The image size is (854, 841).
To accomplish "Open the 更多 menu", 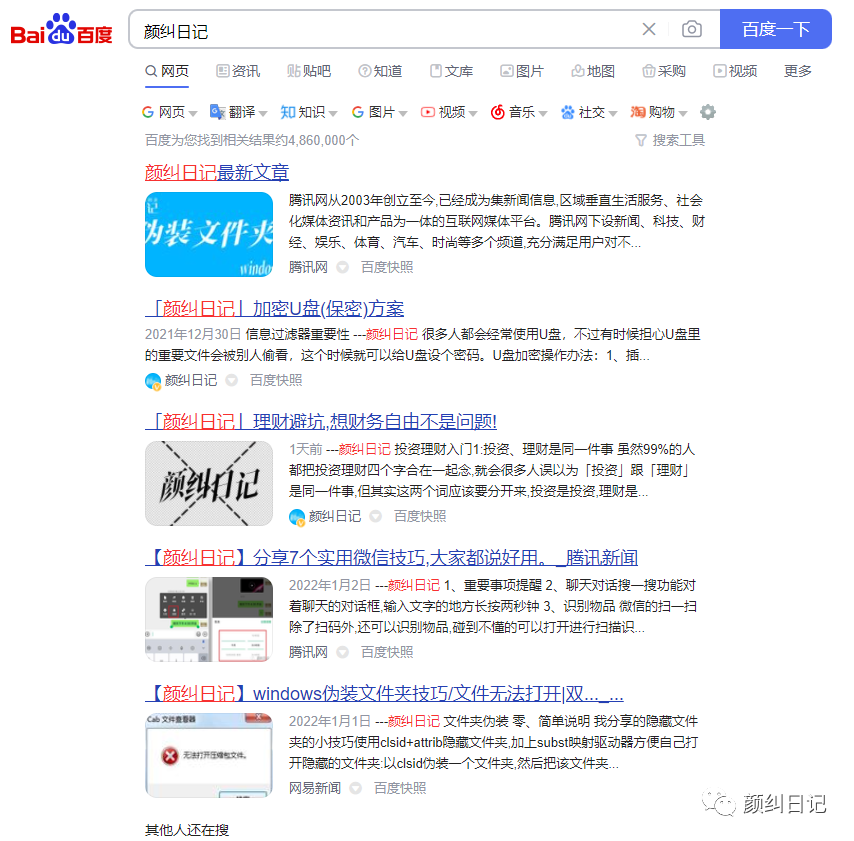I will pos(797,71).
